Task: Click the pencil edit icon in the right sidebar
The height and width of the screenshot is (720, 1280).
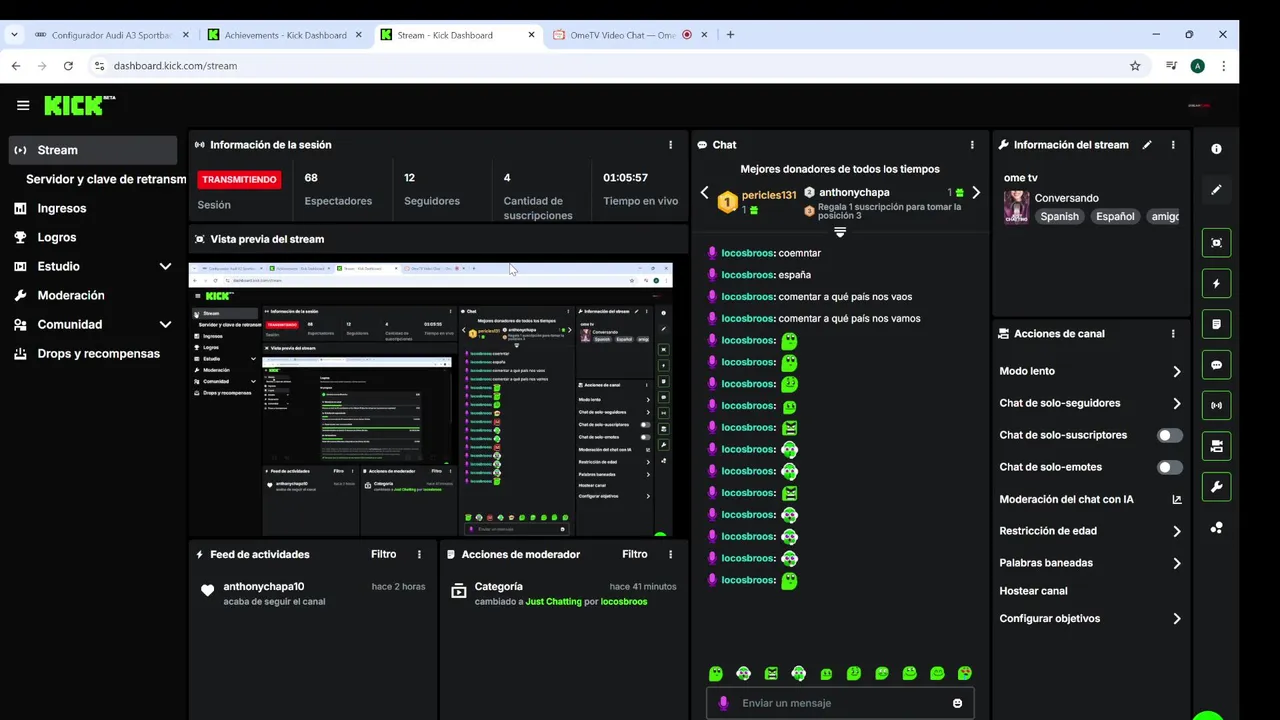Action: (x=1216, y=189)
